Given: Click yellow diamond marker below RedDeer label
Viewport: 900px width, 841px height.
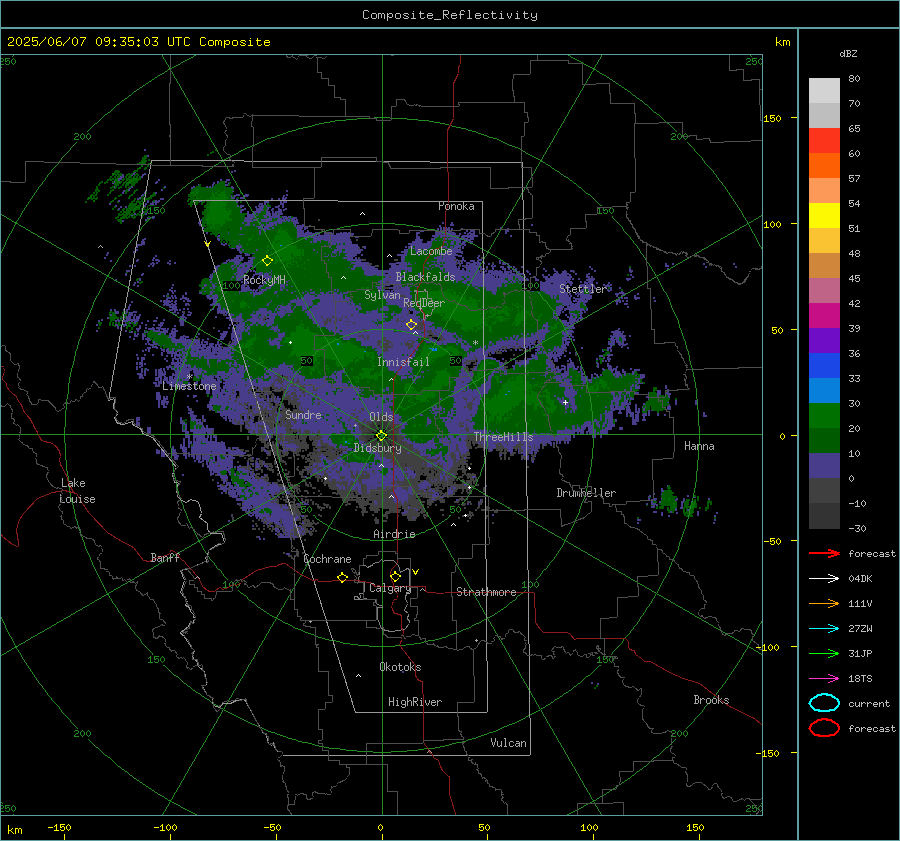Looking at the screenshot, I should tap(411, 325).
